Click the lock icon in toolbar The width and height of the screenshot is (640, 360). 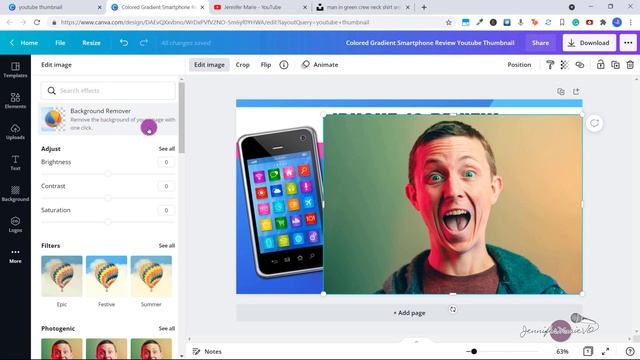coord(600,64)
